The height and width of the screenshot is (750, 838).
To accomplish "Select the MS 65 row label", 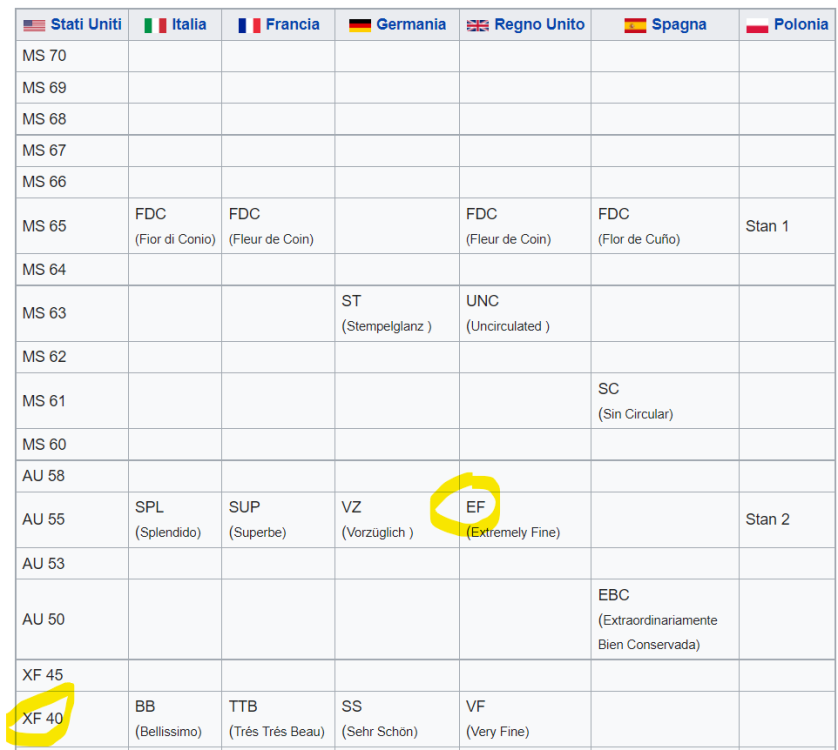I will (x=44, y=226).
